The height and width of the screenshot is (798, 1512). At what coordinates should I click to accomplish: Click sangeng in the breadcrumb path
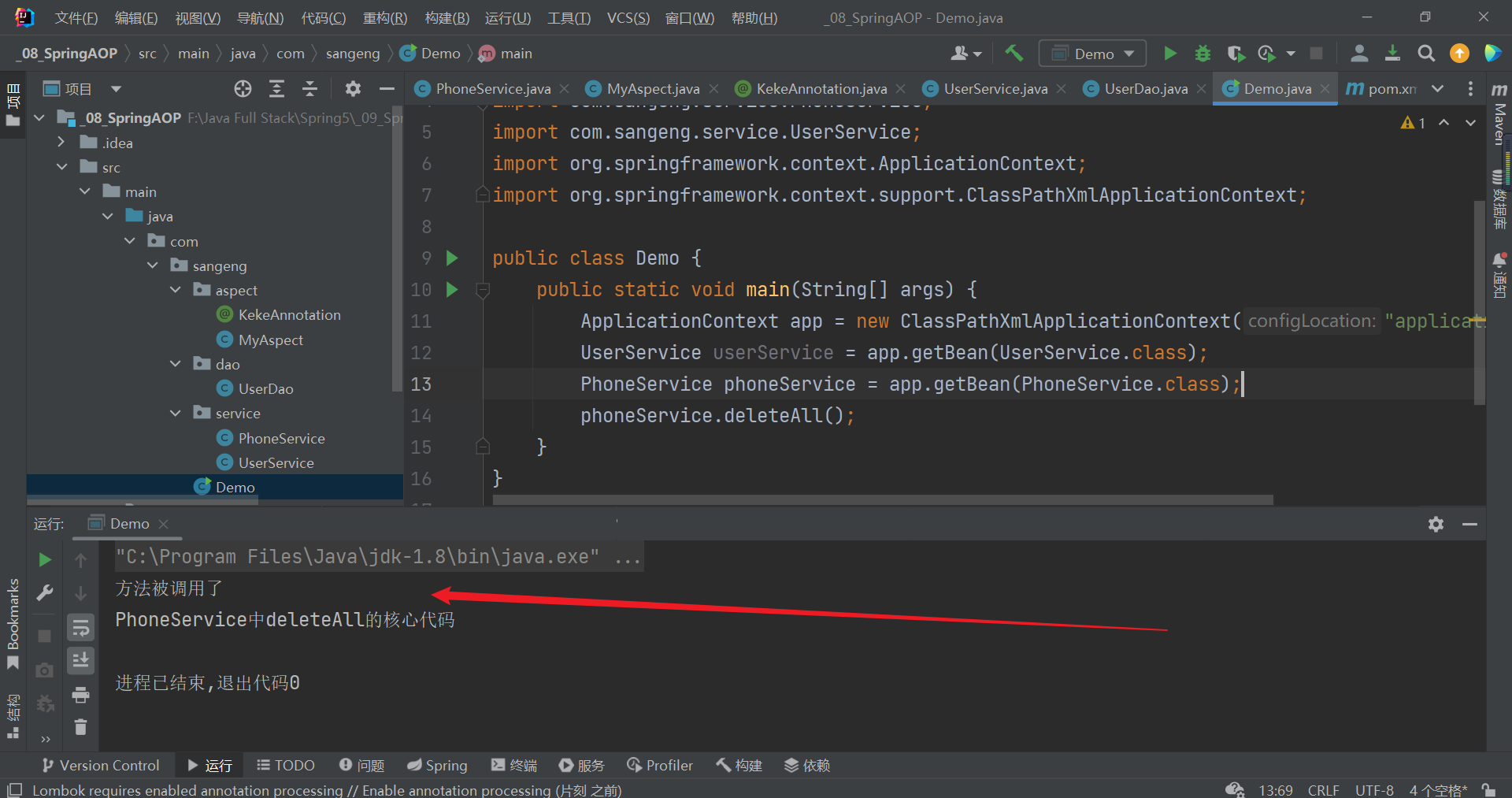(x=352, y=54)
